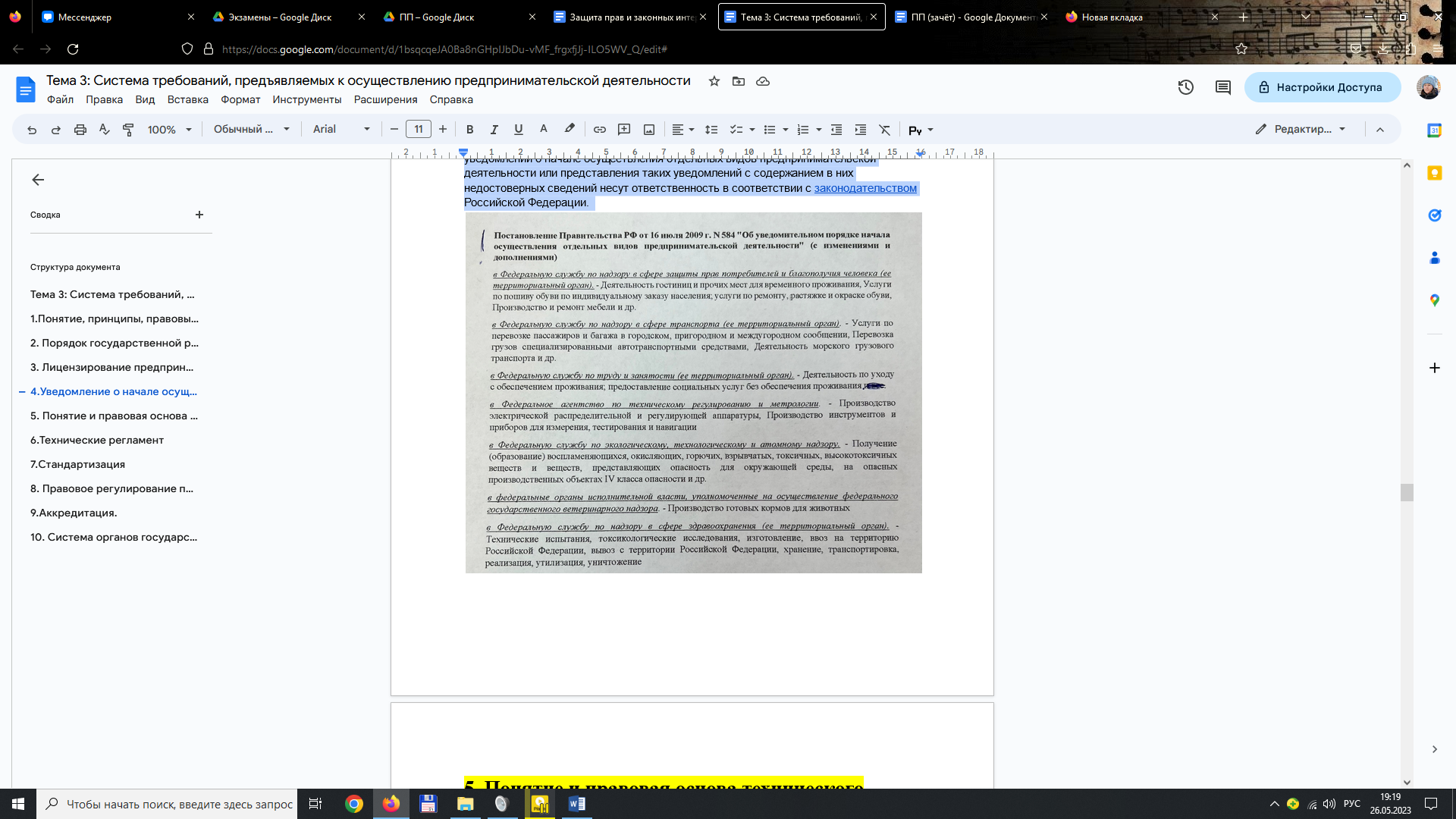Undo the last action in toolbar
The image size is (1456, 819).
pos(32,130)
